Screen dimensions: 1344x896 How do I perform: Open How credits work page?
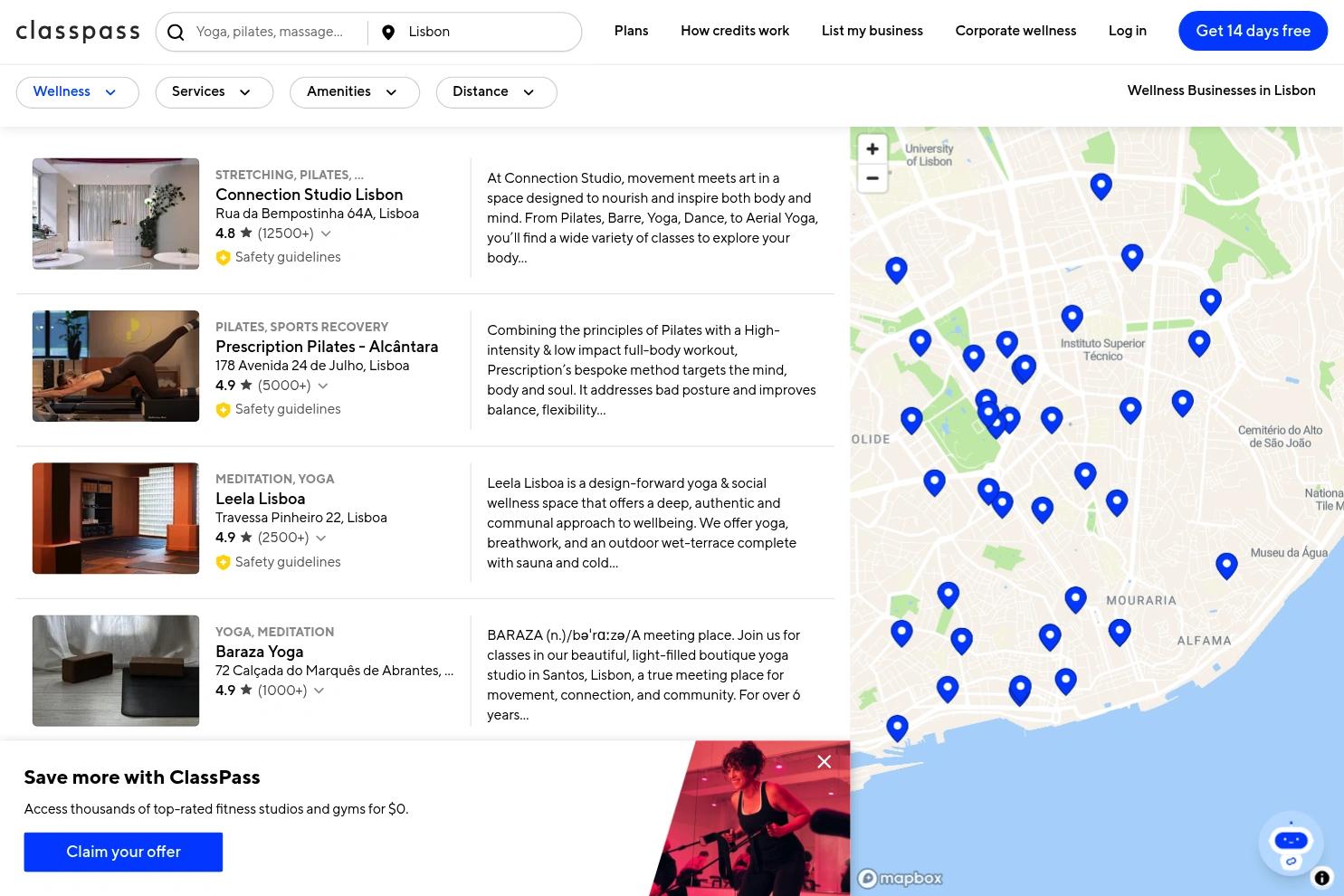[735, 32]
